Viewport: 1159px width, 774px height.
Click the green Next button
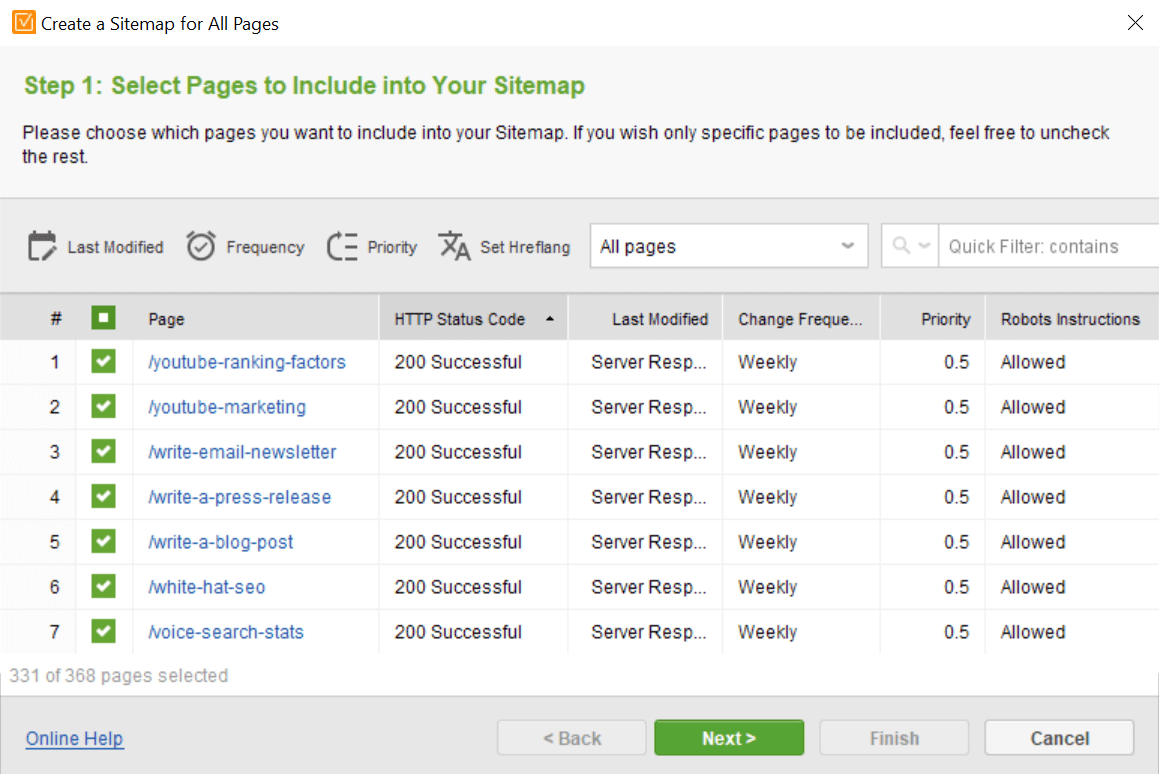pyautogui.click(x=729, y=738)
